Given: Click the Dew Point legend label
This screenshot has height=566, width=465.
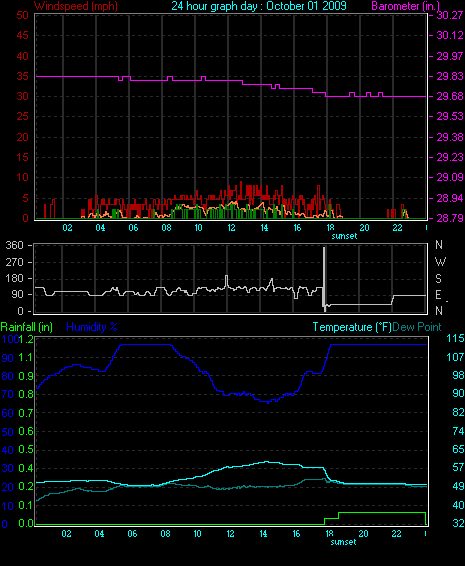Looking at the screenshot, I should (x=417, y=327).
